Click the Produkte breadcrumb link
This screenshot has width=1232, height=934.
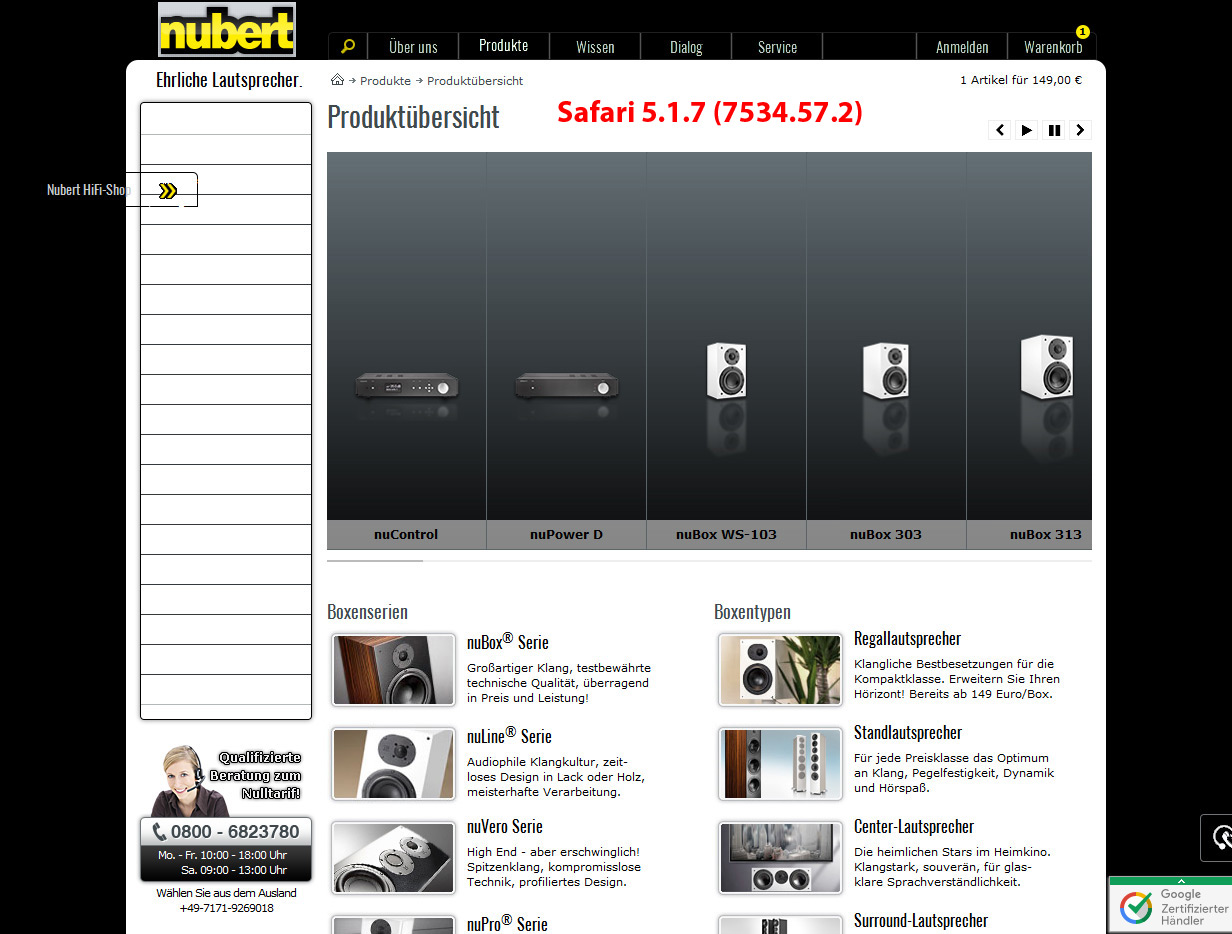pos(385,81)
